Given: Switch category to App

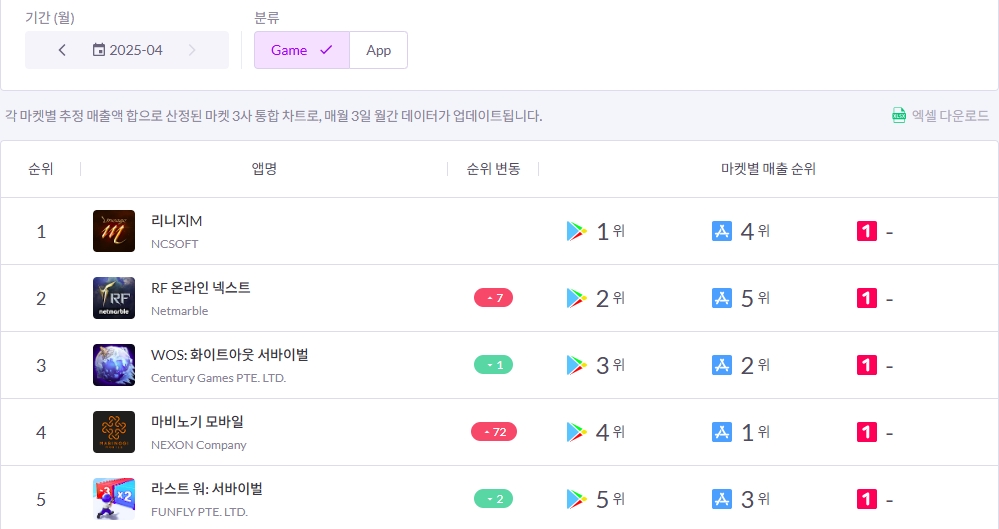Looking at the screenshot, I should point(378,50).
